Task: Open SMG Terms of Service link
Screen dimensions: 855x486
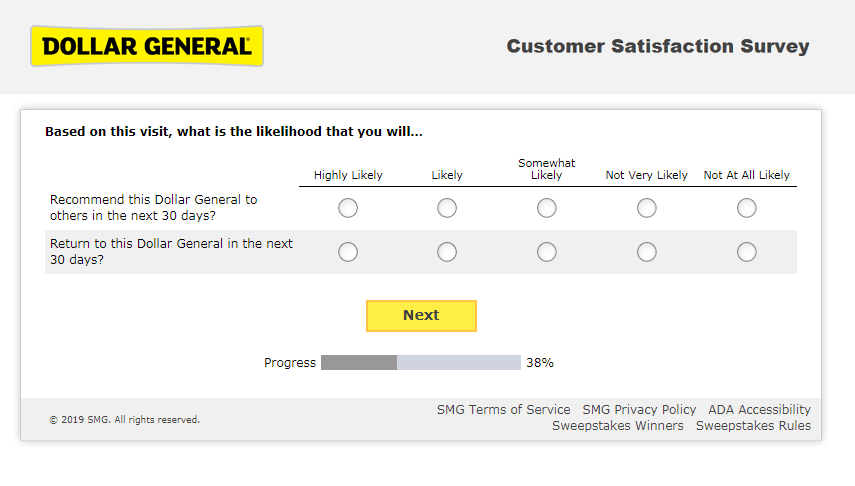Action: point(504,410)
